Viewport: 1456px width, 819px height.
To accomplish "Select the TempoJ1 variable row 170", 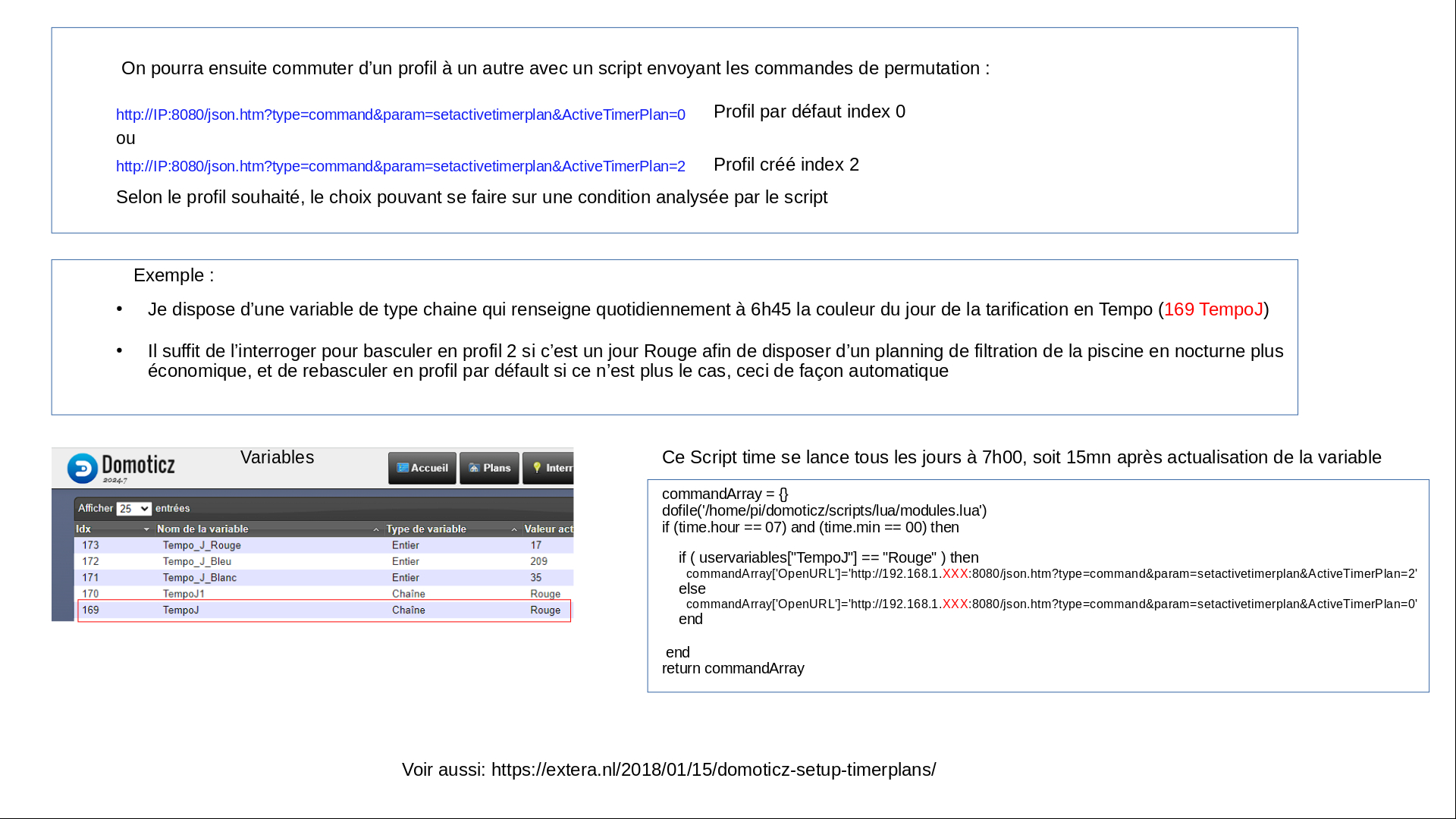I will (x=325, y=594).
